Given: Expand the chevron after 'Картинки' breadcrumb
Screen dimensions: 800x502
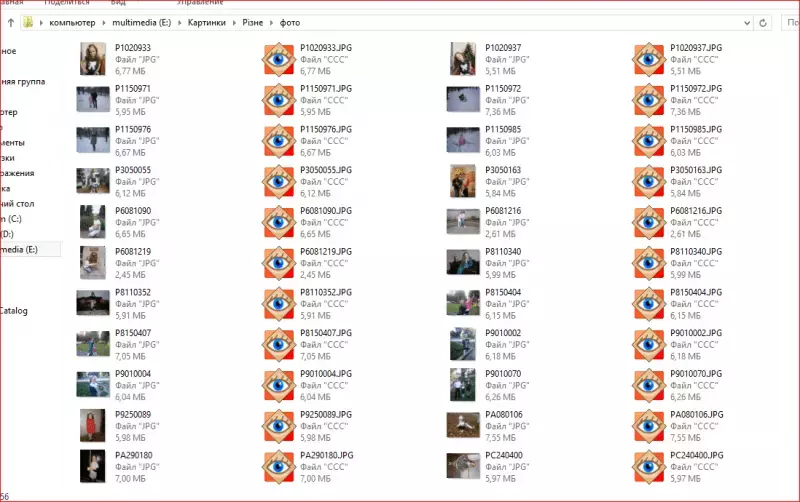Looking at the screenshot, I should (234, 23).
